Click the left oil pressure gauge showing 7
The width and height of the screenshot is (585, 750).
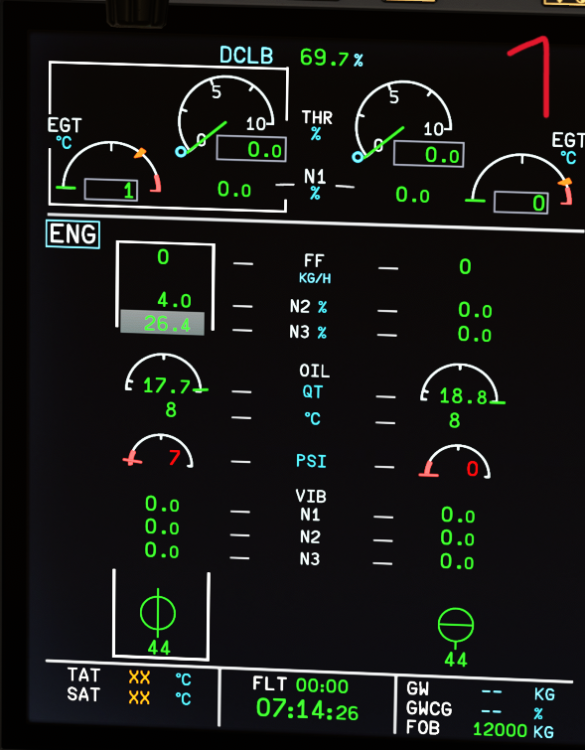[158, 451]
